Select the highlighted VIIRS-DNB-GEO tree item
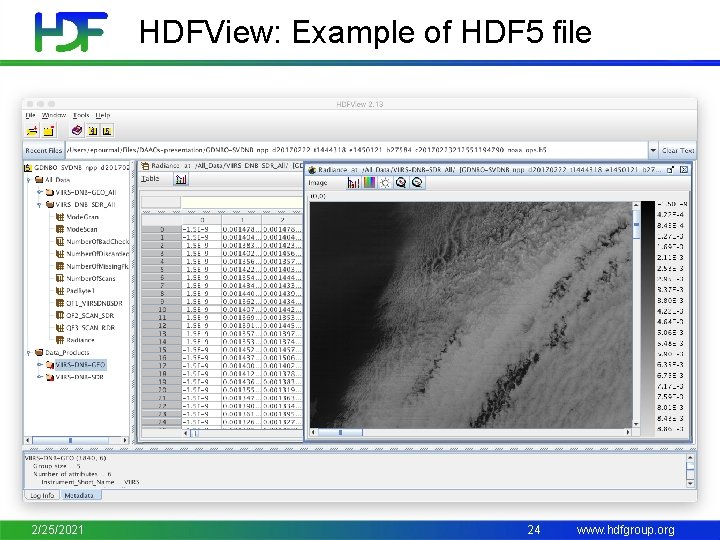 pyautogui.click(x=80, y=365)
